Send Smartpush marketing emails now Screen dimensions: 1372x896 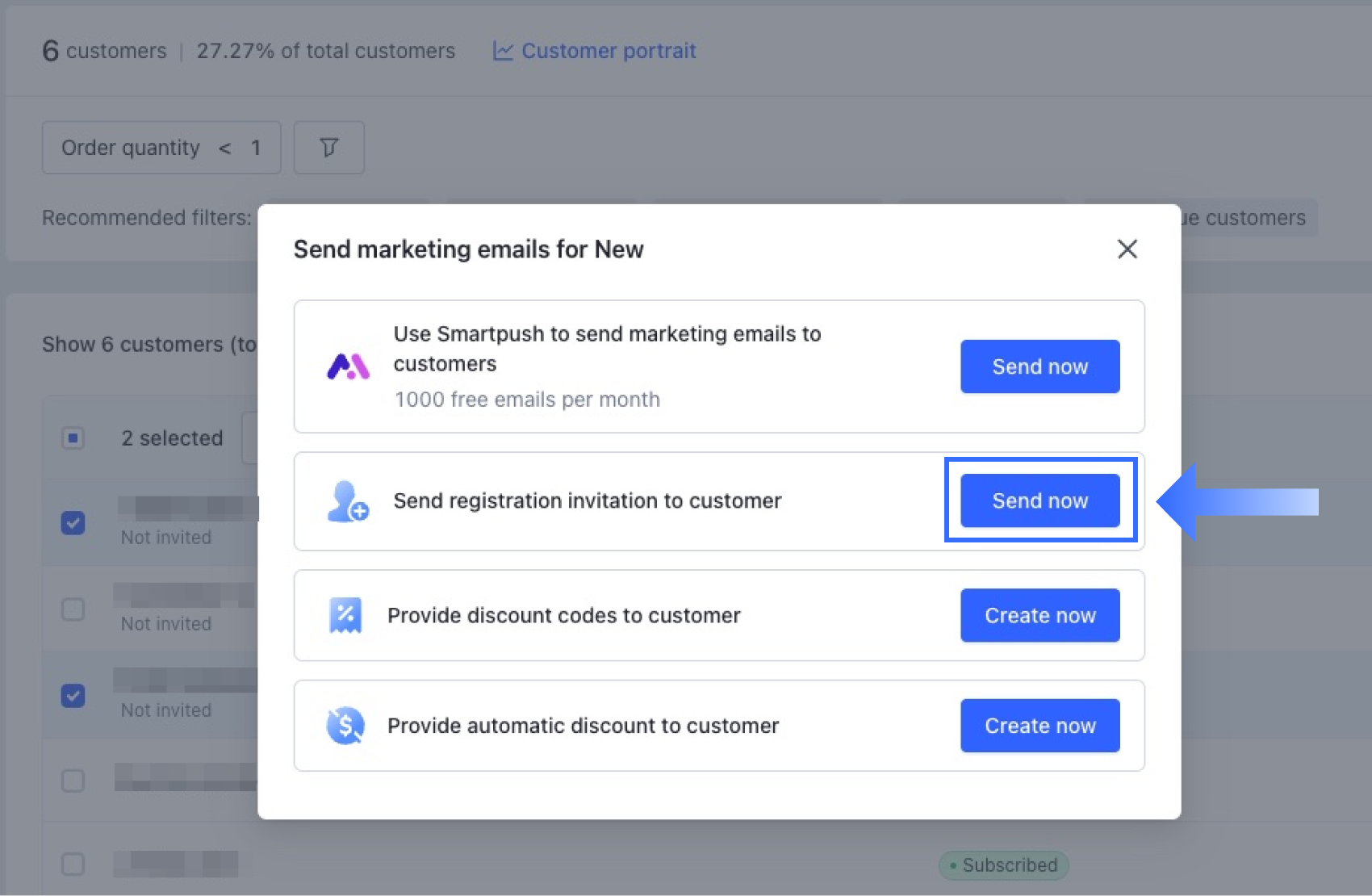coord(1039,366)
